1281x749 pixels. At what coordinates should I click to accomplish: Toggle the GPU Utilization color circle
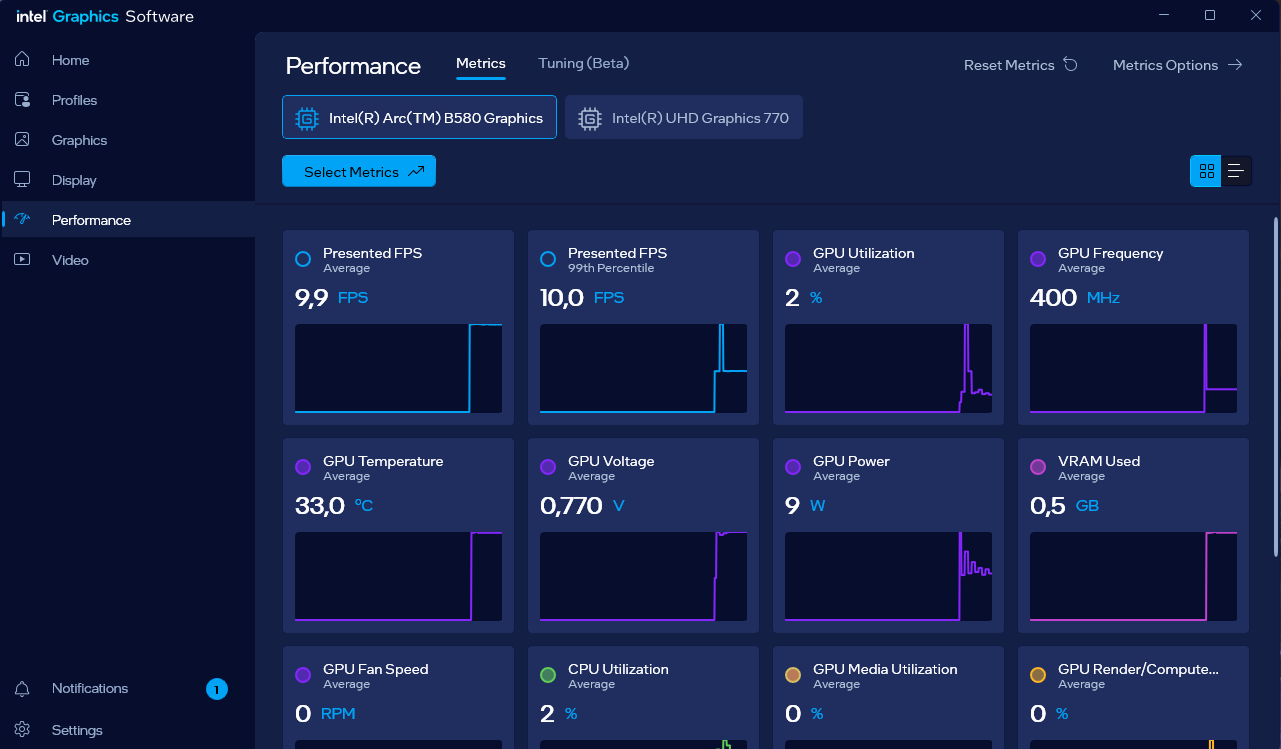793,259
